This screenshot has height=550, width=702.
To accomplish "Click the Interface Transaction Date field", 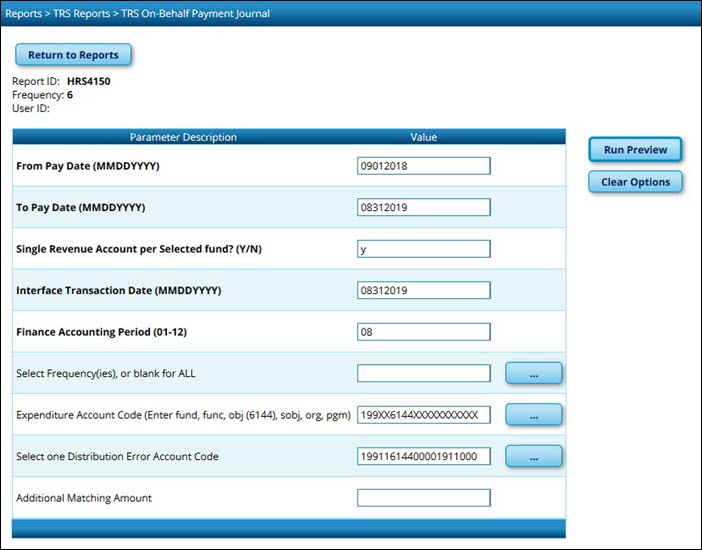I will [x=423, y=290].
